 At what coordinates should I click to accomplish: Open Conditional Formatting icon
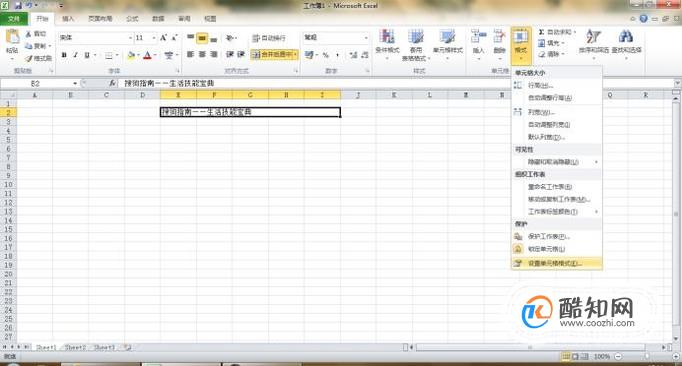[x=387, y=37]
